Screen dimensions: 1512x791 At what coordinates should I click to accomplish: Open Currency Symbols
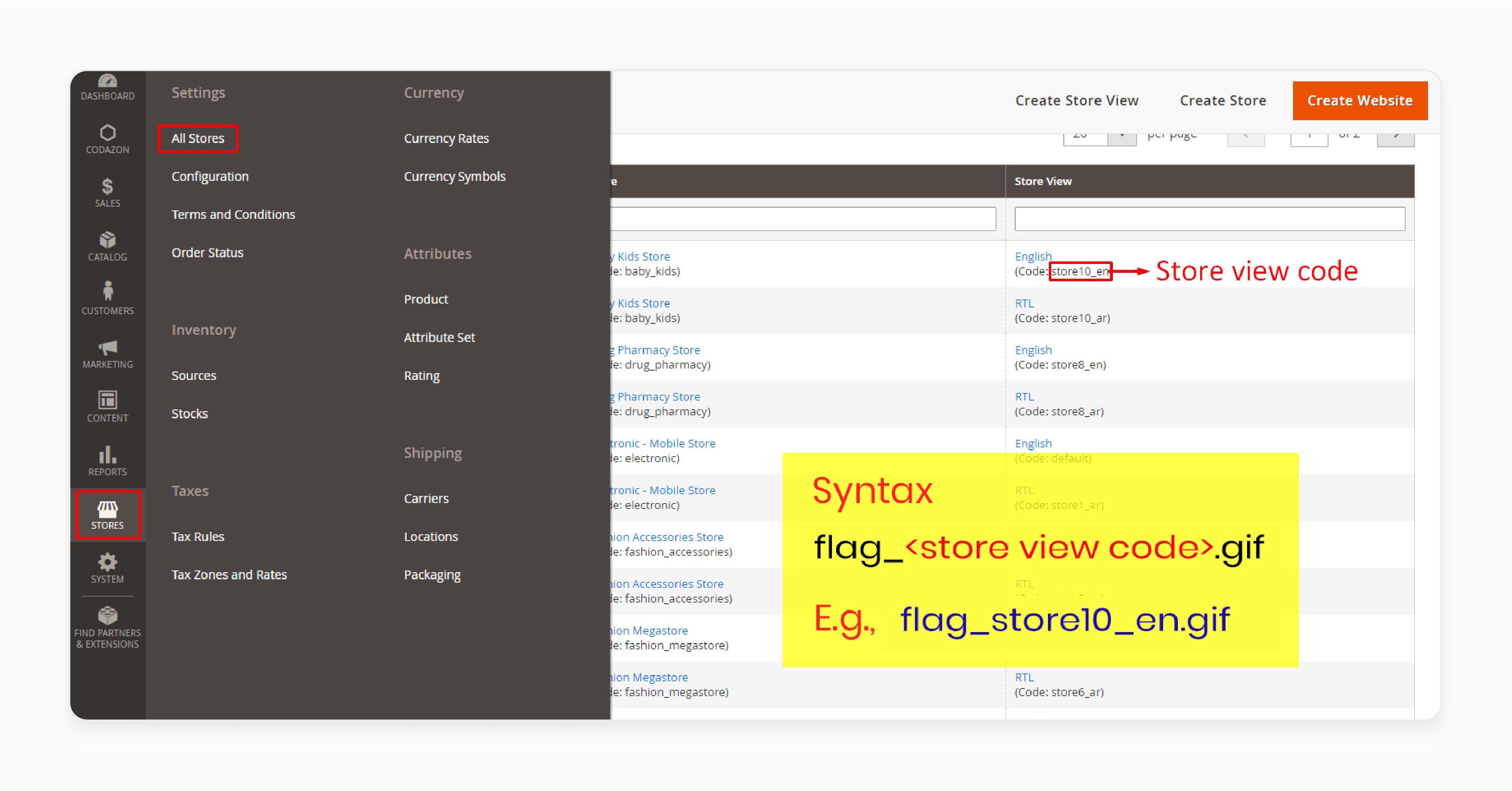(x=454, y=177)
